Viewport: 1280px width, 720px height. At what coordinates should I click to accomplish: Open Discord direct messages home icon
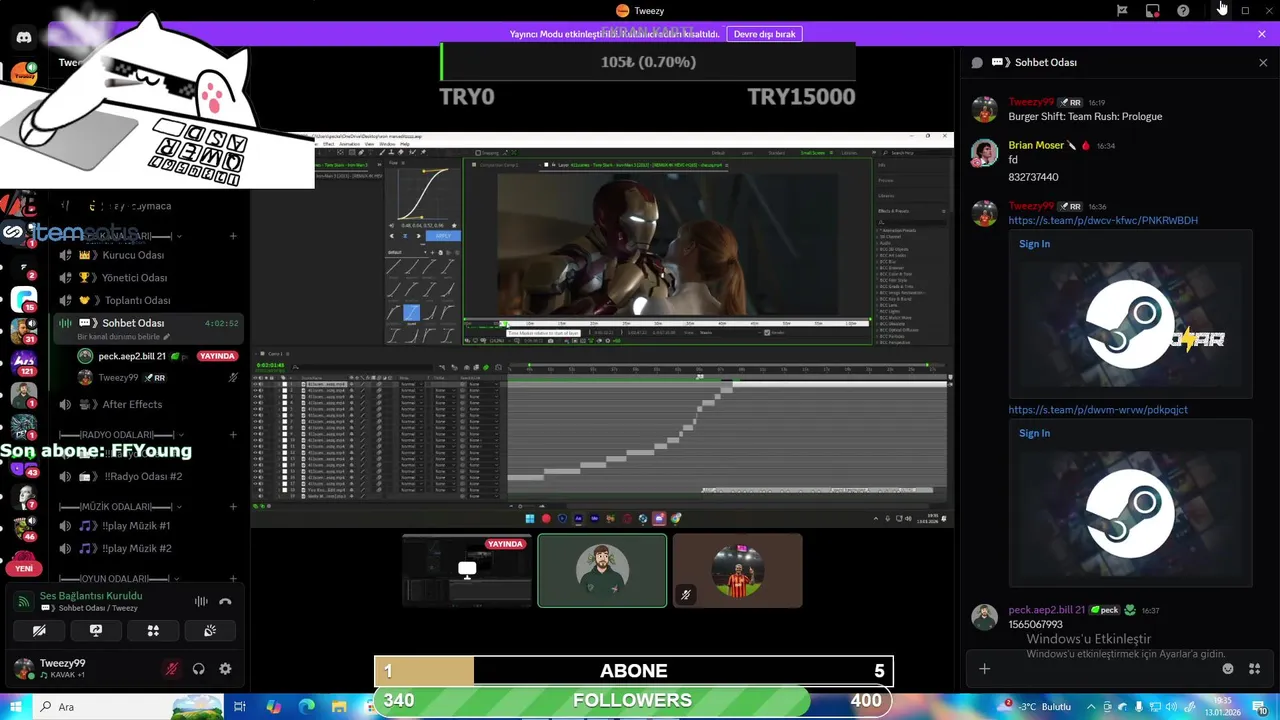24,37
